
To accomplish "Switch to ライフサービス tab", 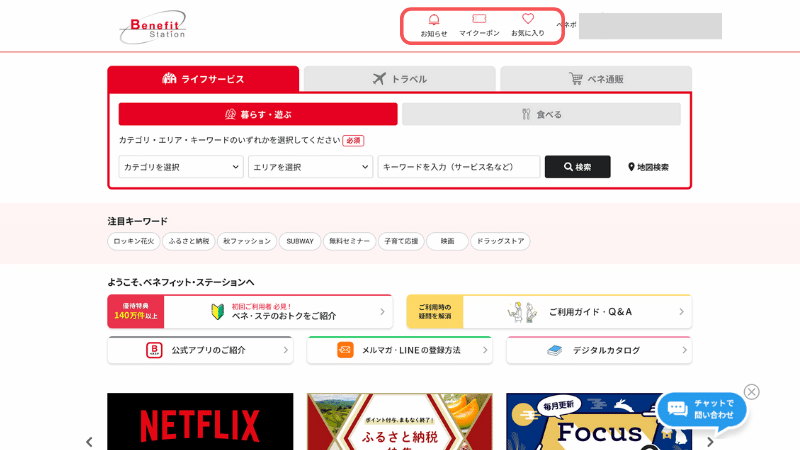I will (203, 79).
